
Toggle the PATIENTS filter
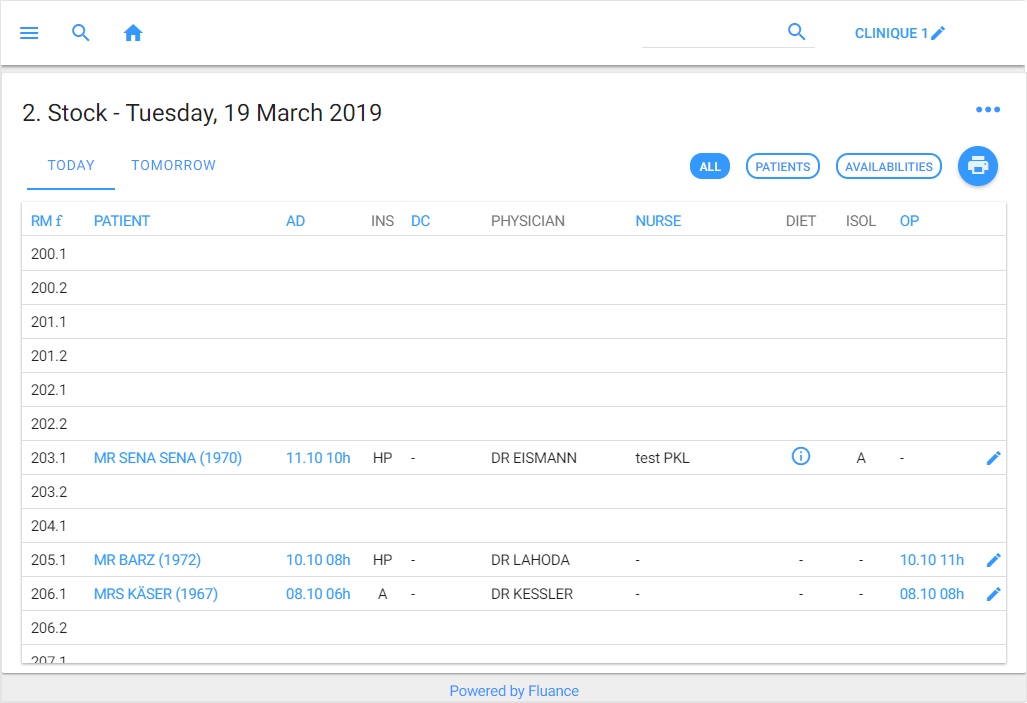pos(782,167)
